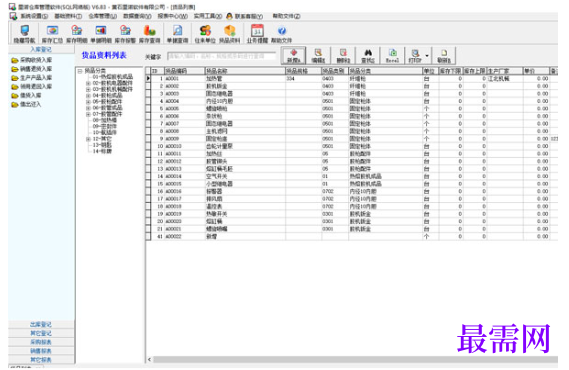Click the binoculars 查找 find button
This screenshot has height=370, width=569.
pos(368,56)
